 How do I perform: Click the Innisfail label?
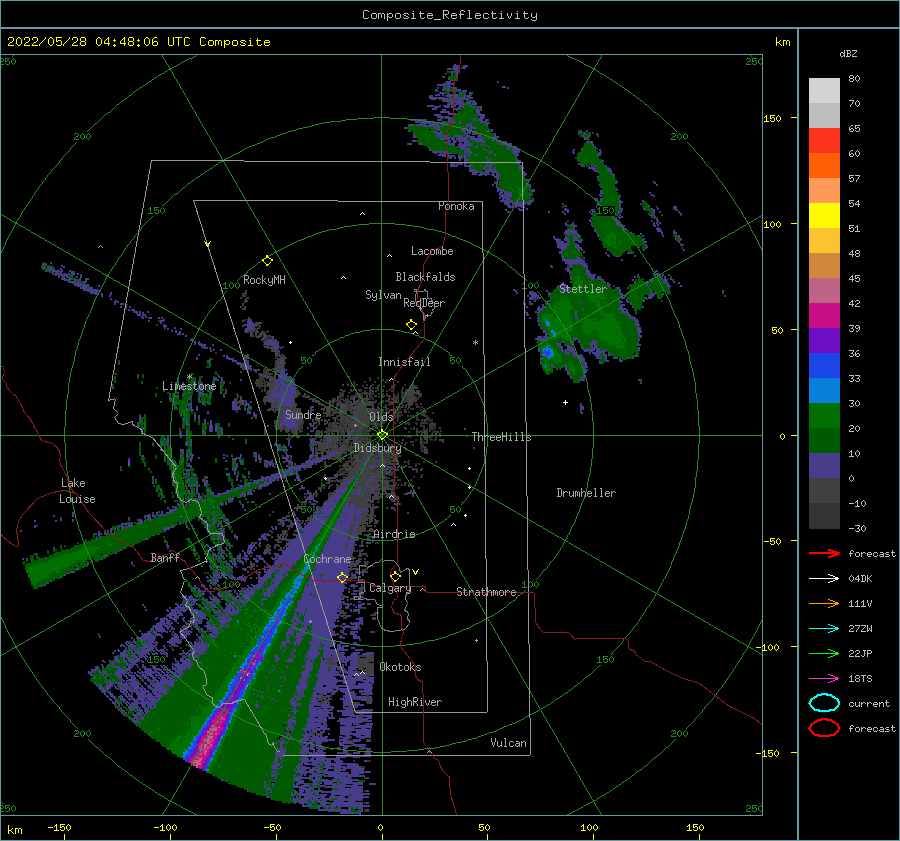coord(404,362)
